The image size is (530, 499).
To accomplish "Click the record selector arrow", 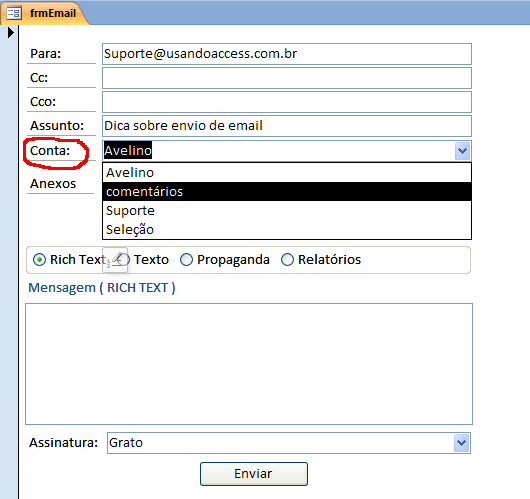I will [x=10, y=33].
